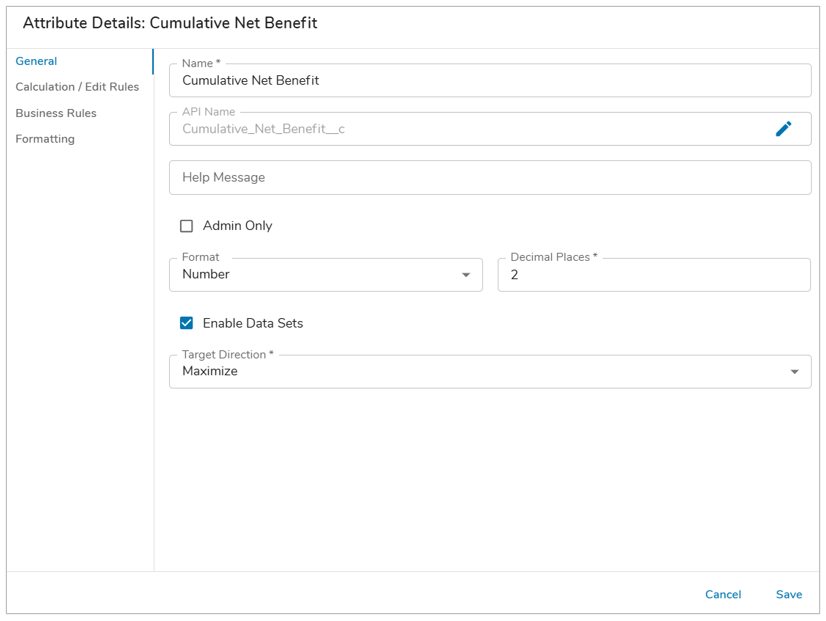Save the attribute details
826x621 pixels.
pos(788,594)
